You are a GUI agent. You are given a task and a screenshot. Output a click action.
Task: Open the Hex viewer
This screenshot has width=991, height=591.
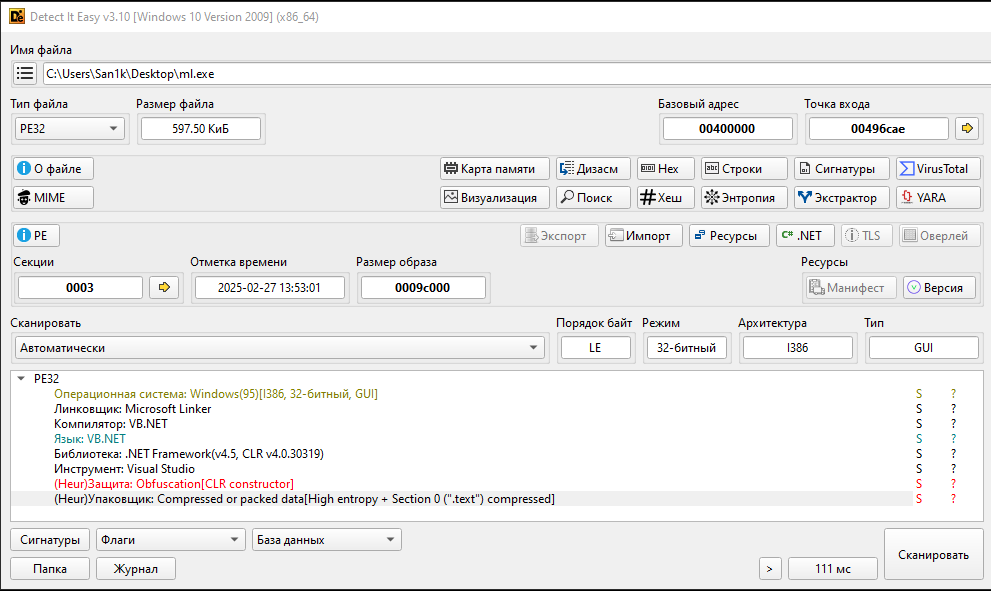click(665, 168)
